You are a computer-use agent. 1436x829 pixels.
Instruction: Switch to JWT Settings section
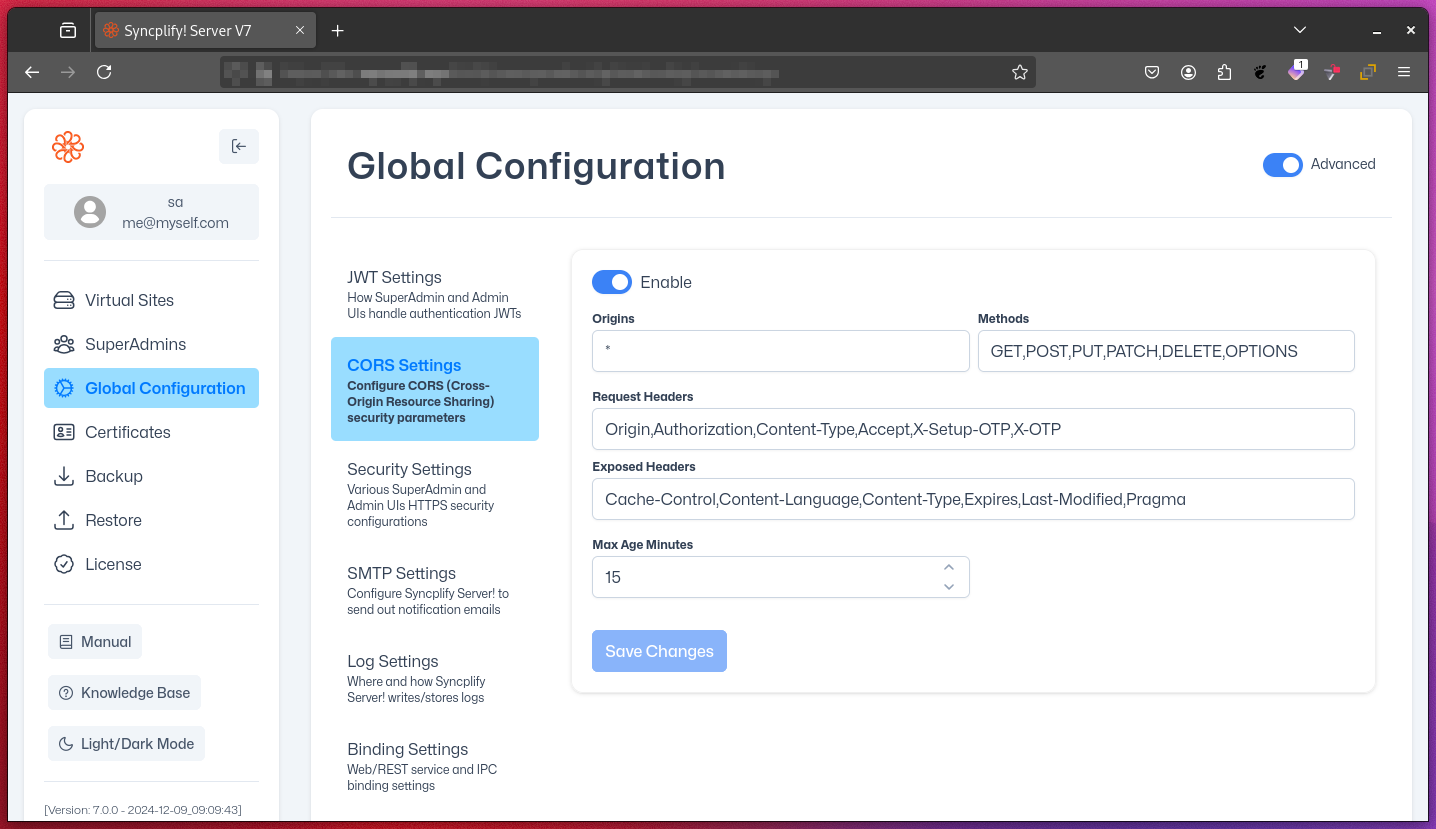pyautogui.click(x=394, y=277)
